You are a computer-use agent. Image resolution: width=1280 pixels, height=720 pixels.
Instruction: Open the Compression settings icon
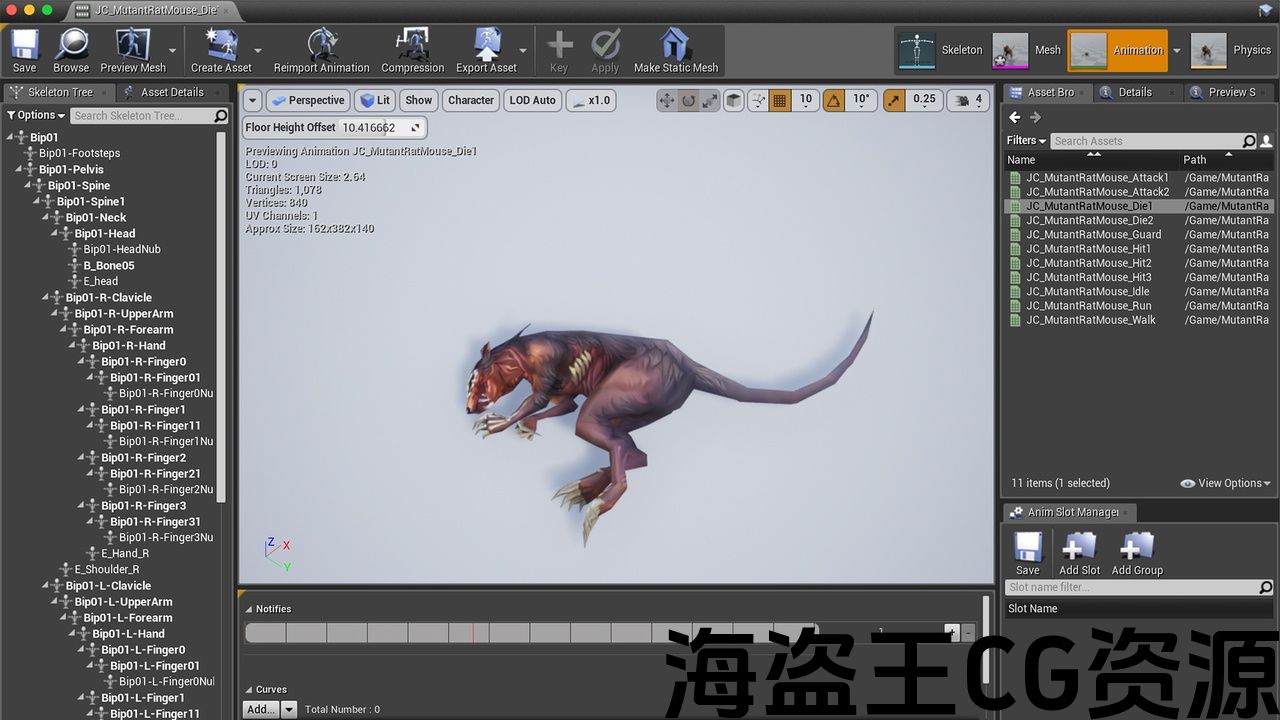[412, 50]
